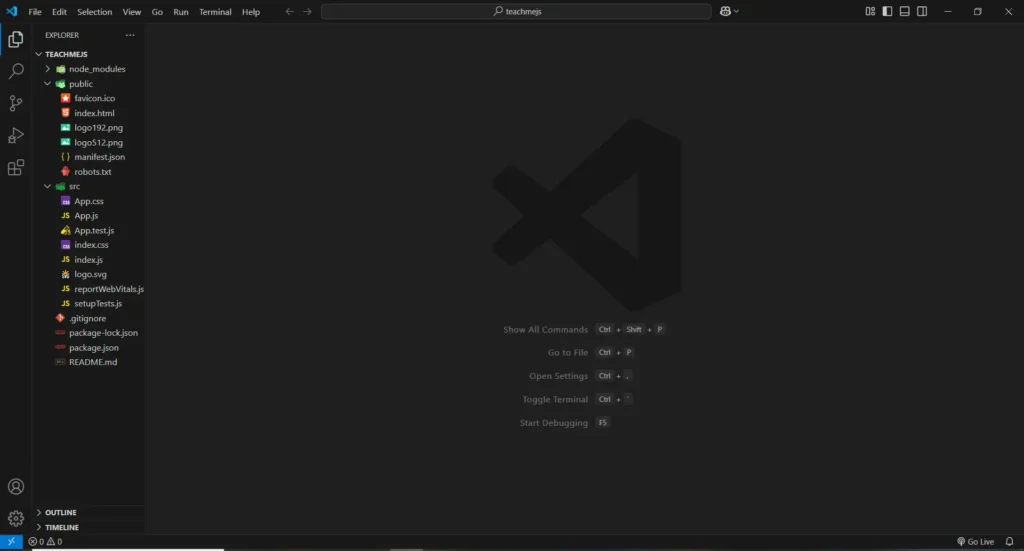Image resolution: width=1024 pixels, height=551 pixels.
Task: Open the Accounts icon
Action: [x=16, y=487]
